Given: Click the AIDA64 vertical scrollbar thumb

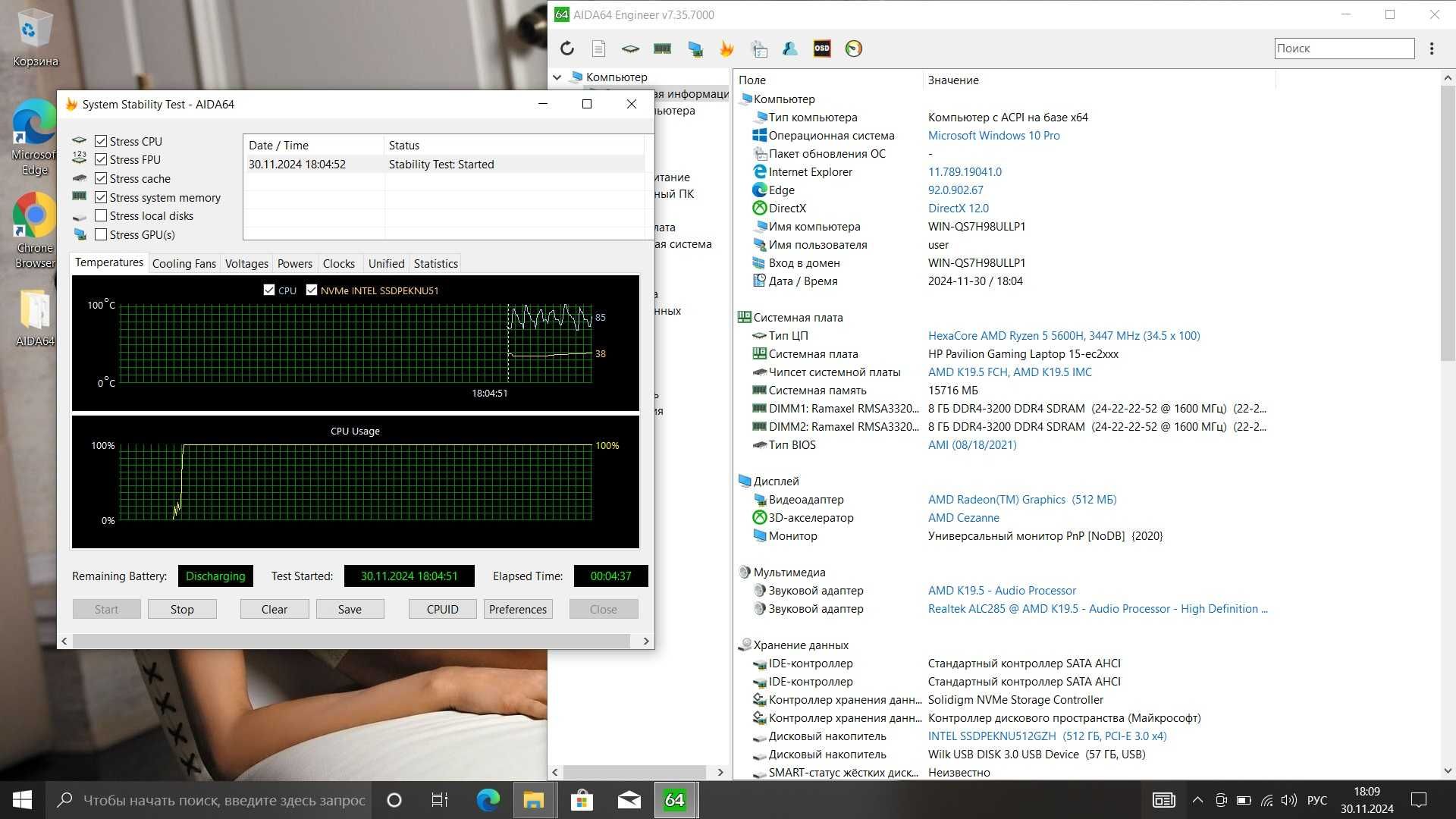Looking at the screenshot, I should tap(1447, 224).
